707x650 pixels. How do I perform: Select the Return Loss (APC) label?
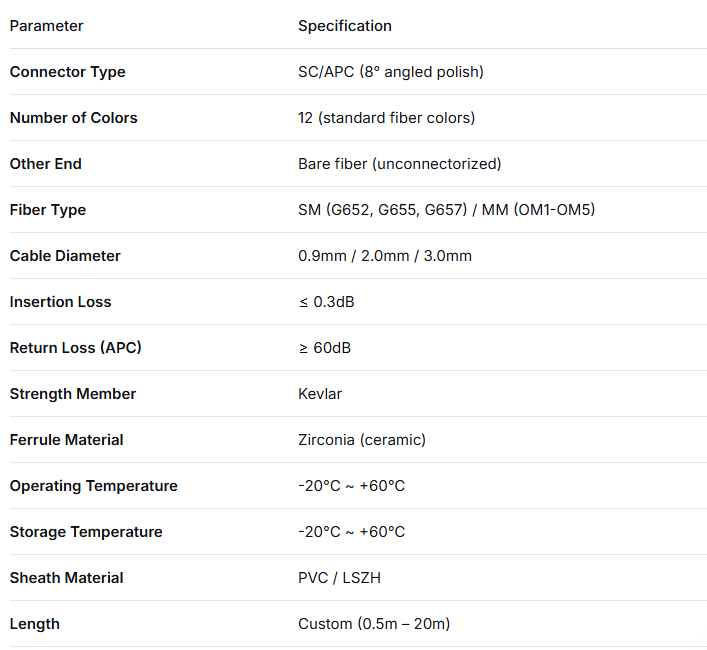pos(76,348)
